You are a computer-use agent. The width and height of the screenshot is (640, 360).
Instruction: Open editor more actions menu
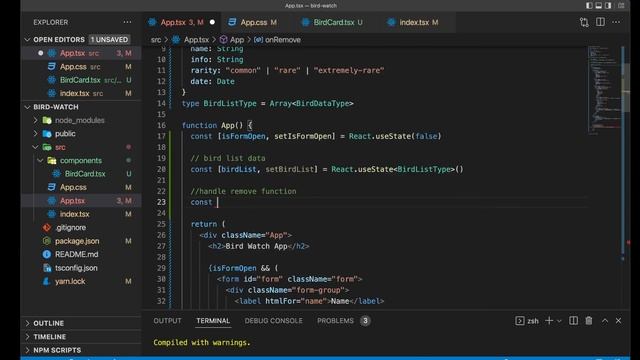(x=616, y=22)
